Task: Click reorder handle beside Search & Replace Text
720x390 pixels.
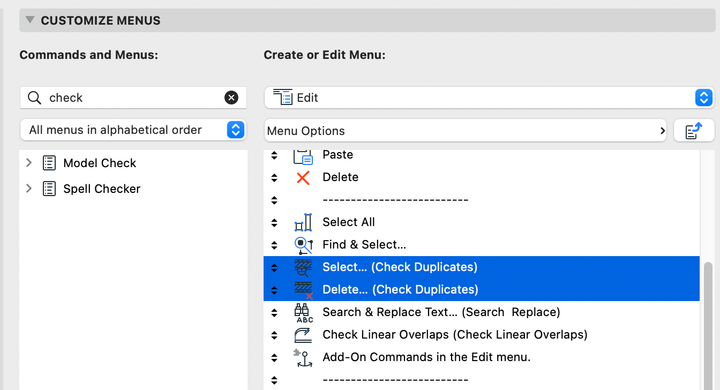Action: [x=274, y=313]
